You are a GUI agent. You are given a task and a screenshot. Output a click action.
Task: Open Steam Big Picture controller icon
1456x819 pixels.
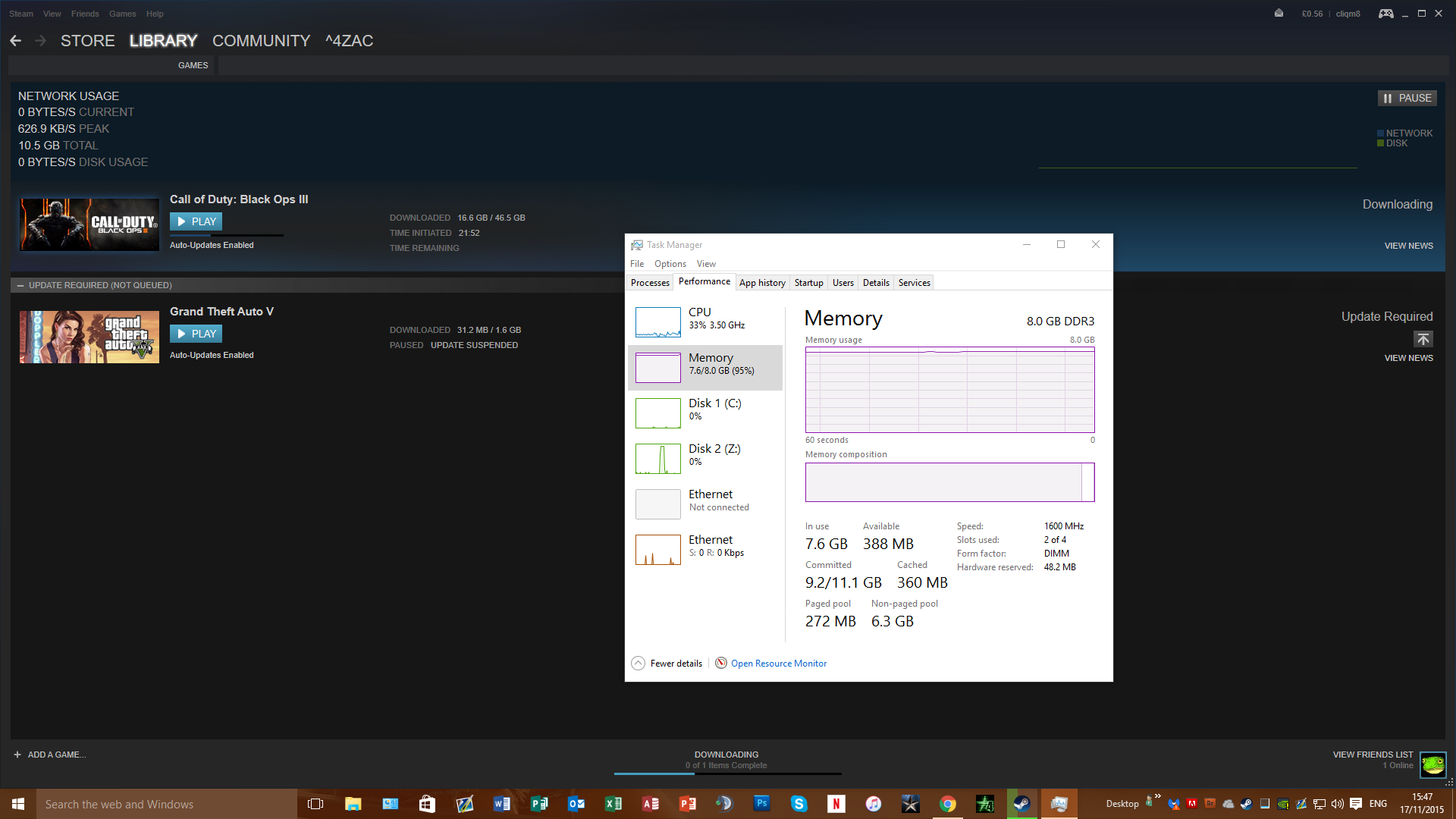tap(1385, 14)
